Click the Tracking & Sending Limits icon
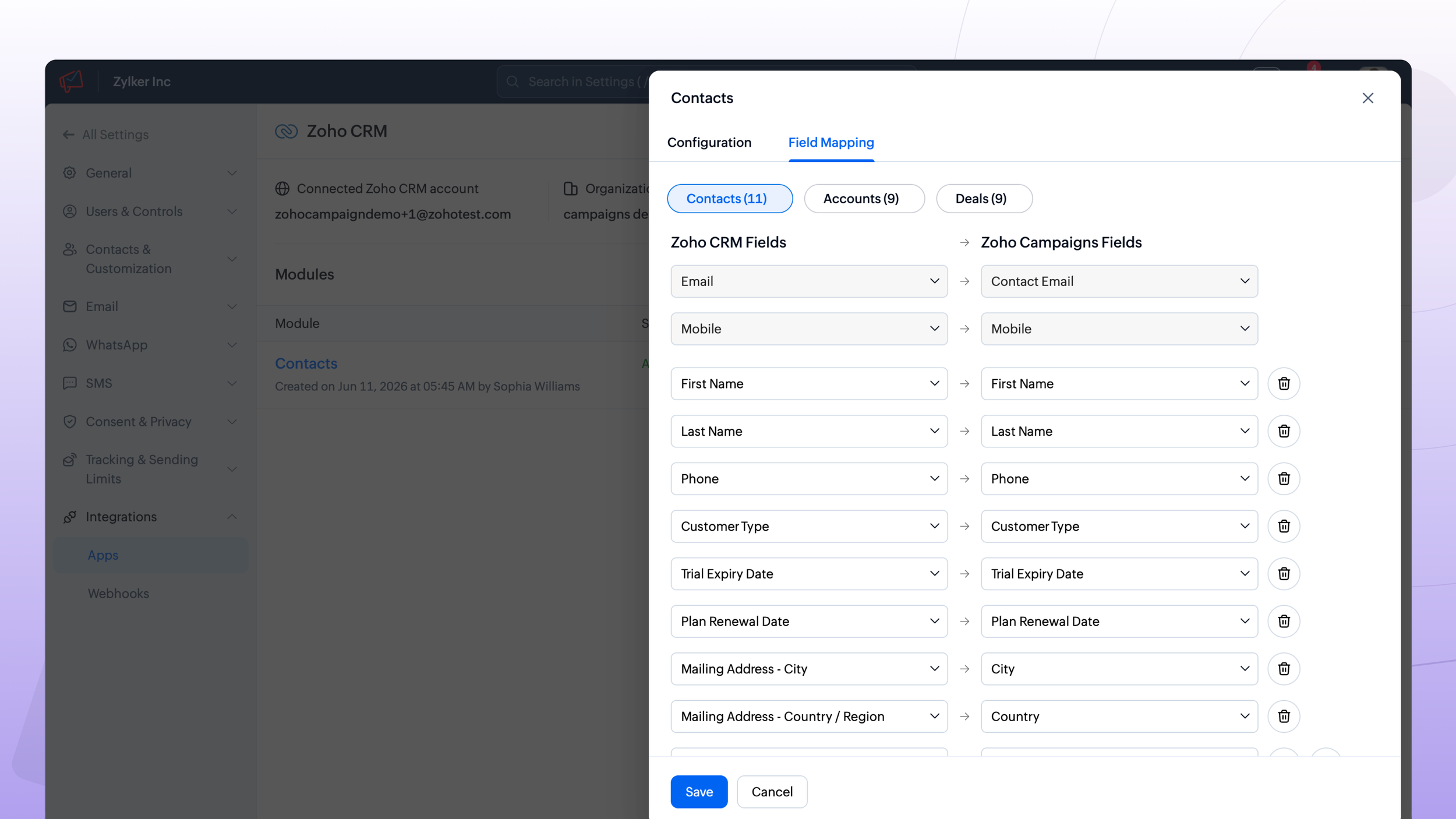The height and width of the screenshot is (819, 1456). point(70,460)
